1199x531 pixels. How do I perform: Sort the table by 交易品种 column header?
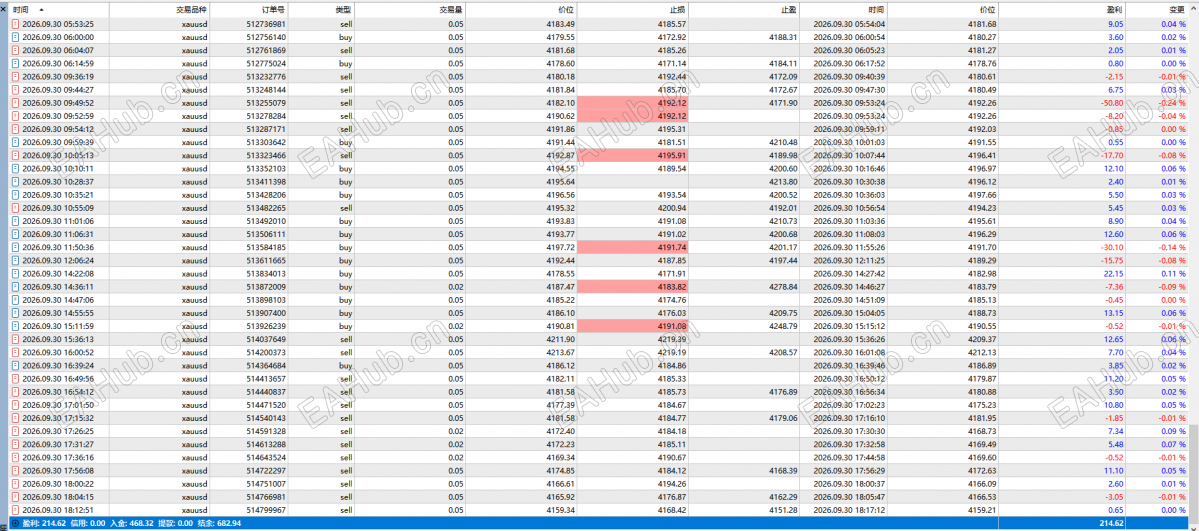click(x=160, y=9)
